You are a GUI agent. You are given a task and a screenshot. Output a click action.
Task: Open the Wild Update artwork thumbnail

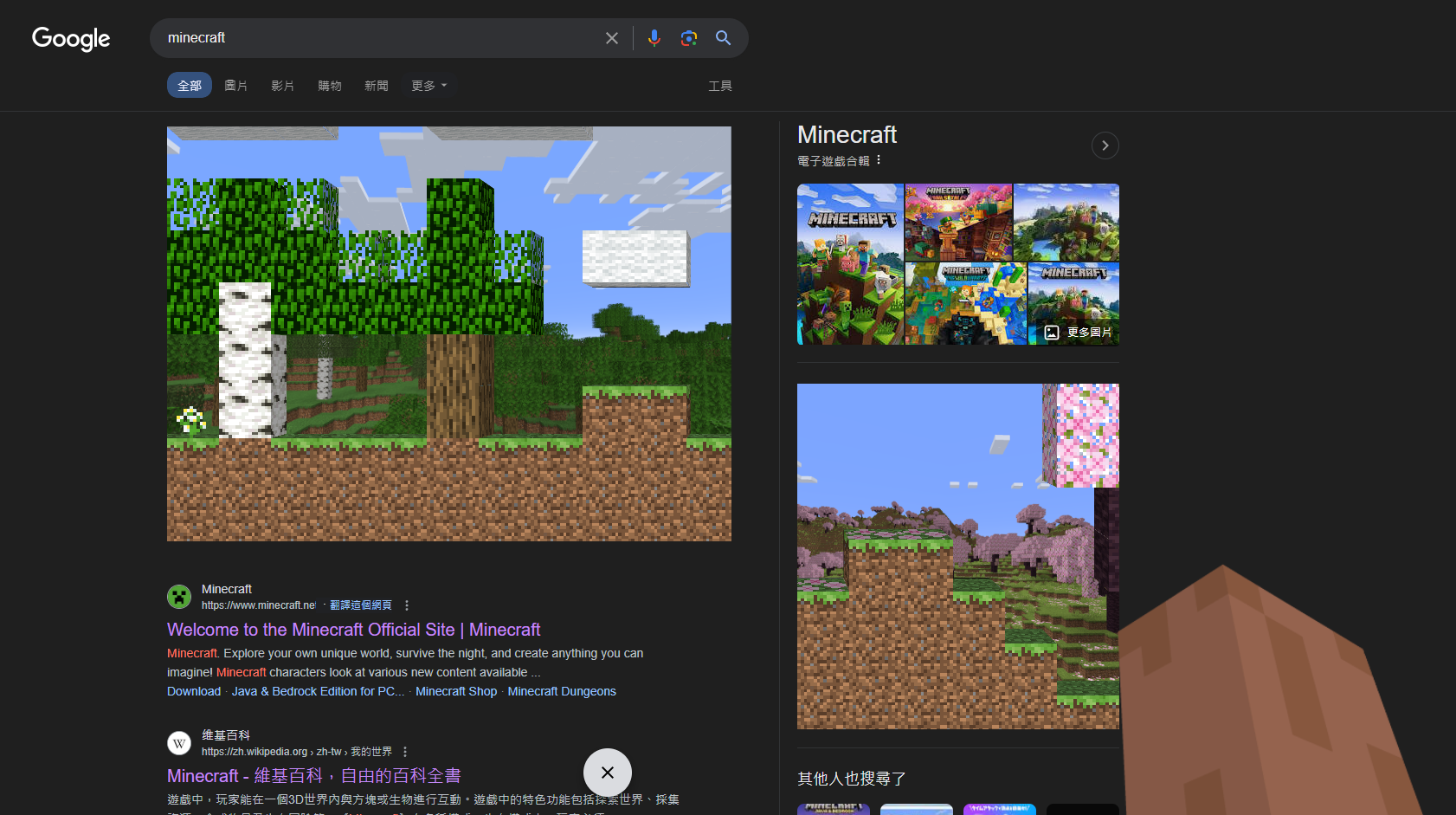[966, 304]
